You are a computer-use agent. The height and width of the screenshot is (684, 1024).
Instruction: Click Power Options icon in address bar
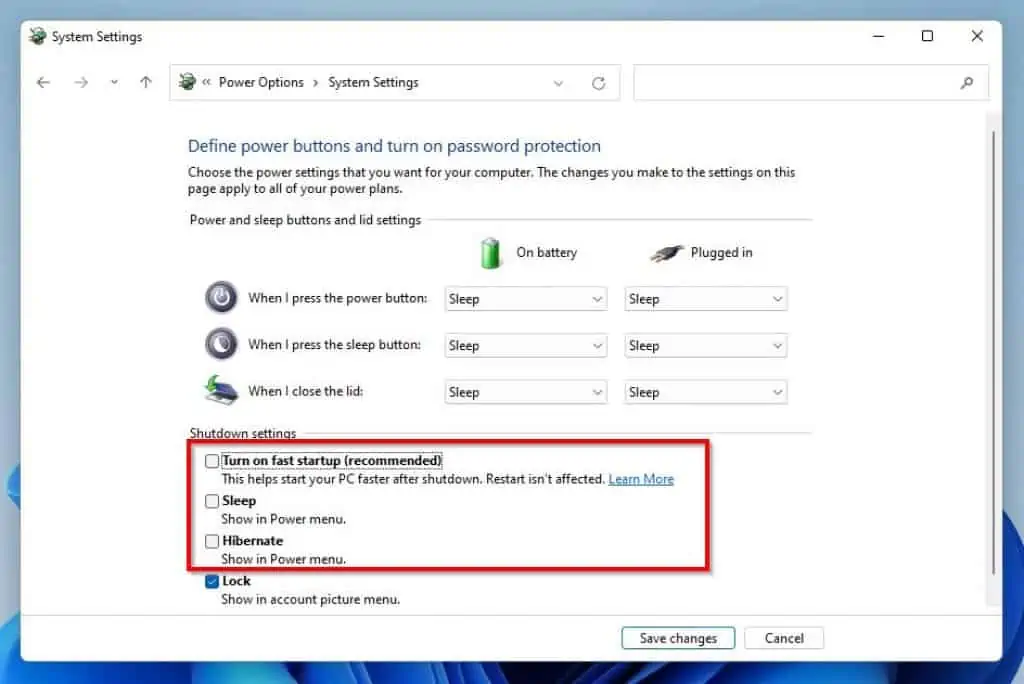187,82
